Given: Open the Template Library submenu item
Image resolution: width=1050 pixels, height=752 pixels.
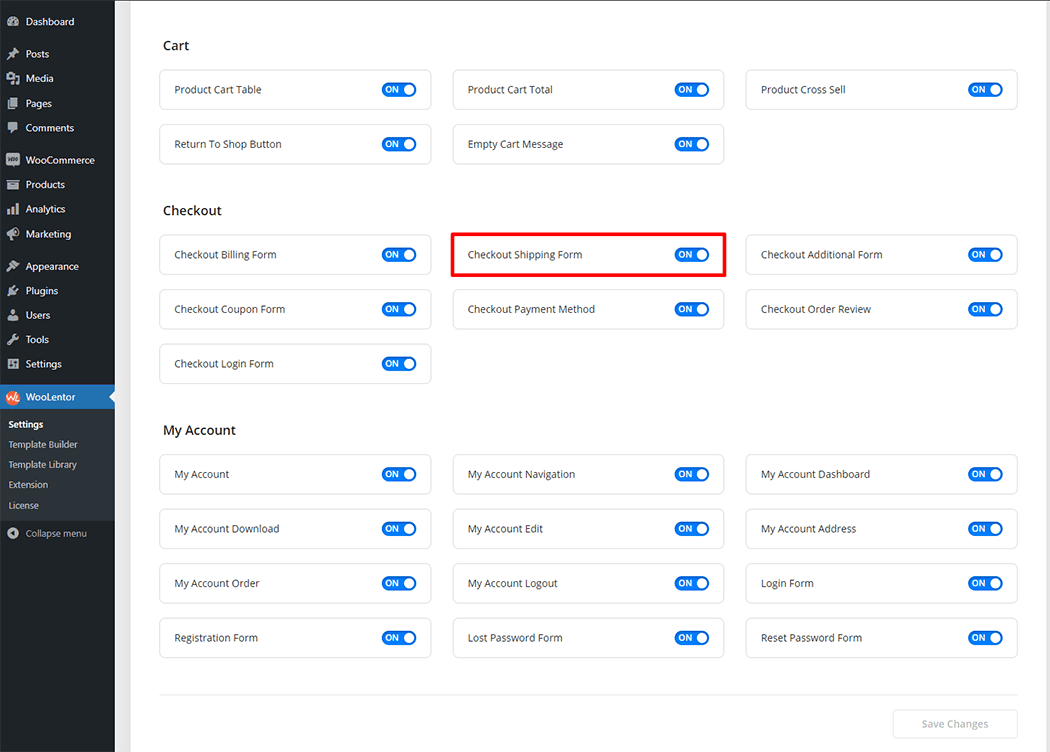Looking at the screenshot, I should (42, 465).
